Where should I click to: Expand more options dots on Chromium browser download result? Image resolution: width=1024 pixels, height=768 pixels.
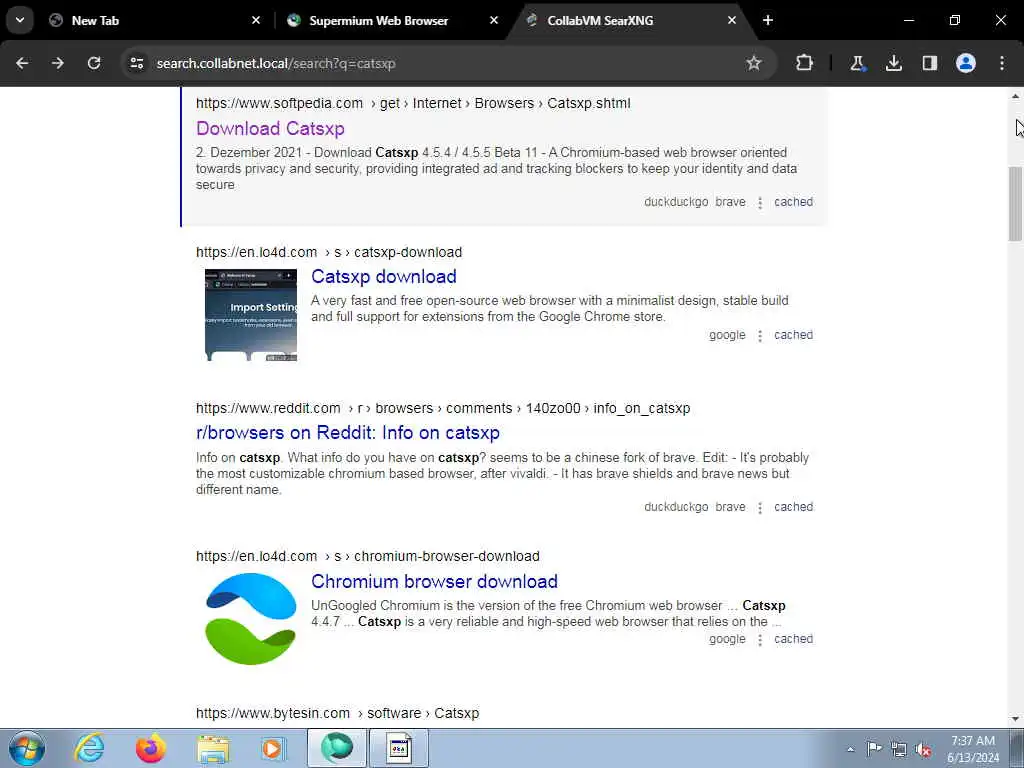coord(760,639)
